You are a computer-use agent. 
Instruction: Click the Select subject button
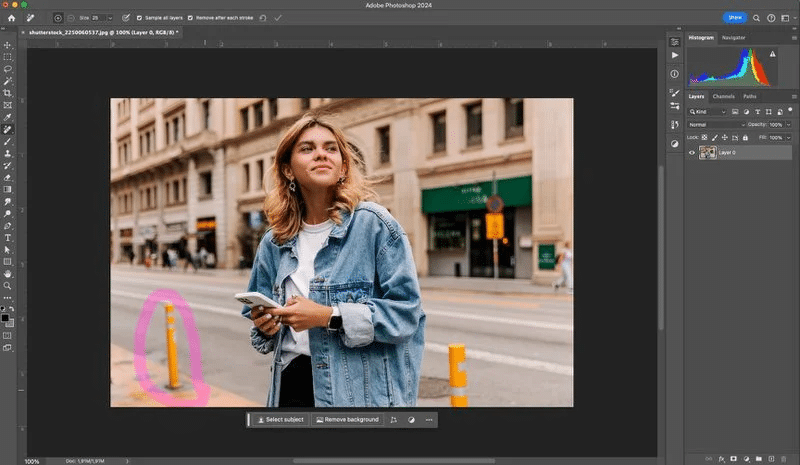[280, 420]
